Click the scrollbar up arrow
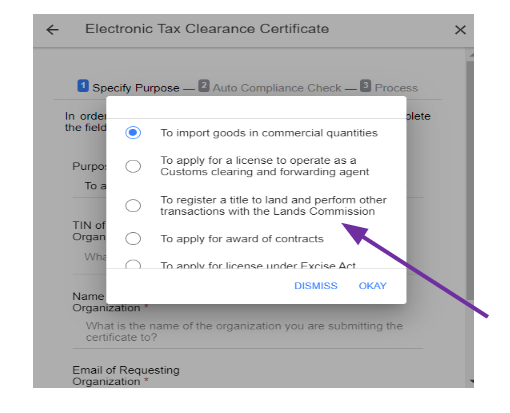The width and height of the screenshot is (510, 413). (x=471, y=55)
